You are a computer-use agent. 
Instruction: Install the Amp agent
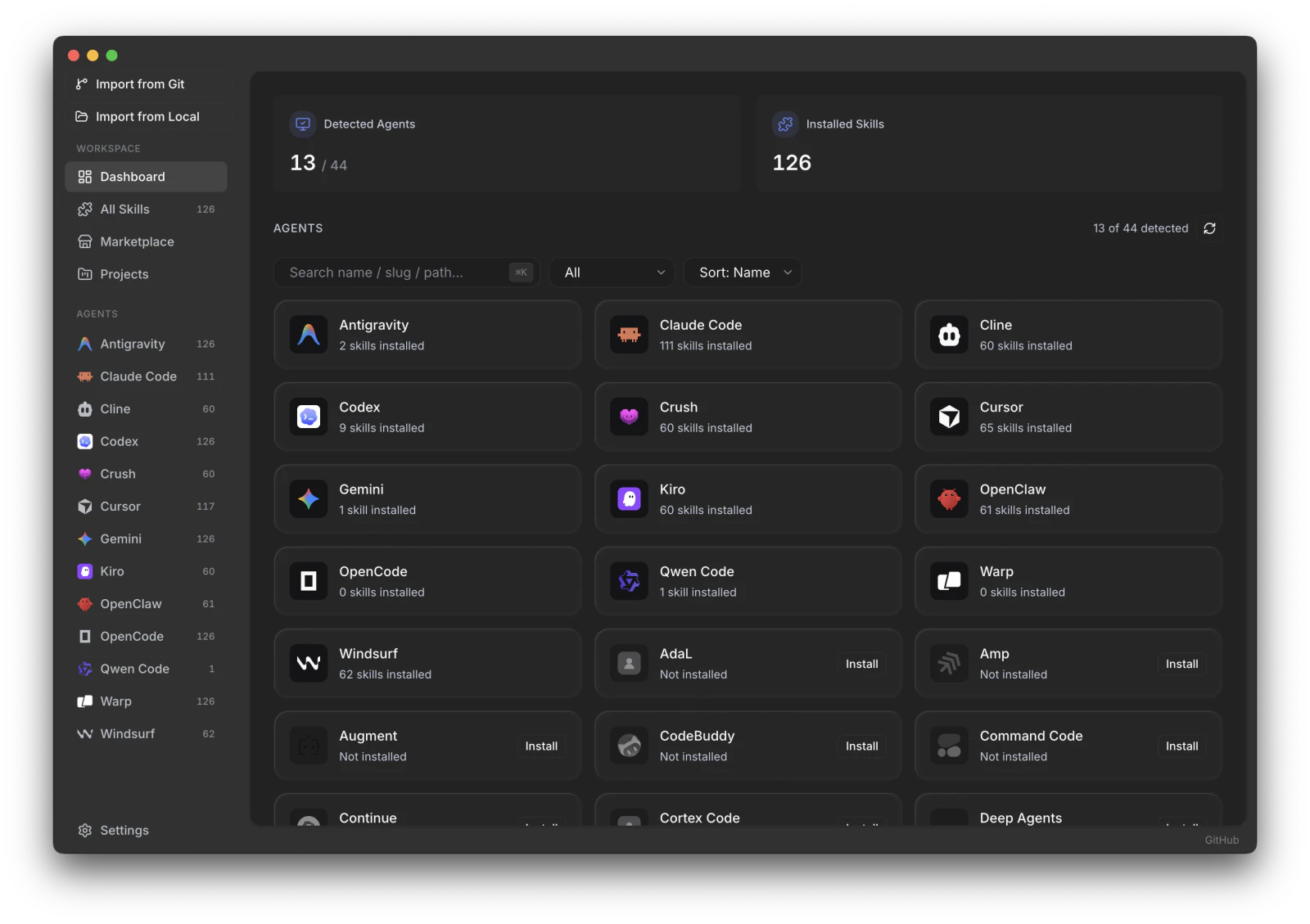point(1181,664)
